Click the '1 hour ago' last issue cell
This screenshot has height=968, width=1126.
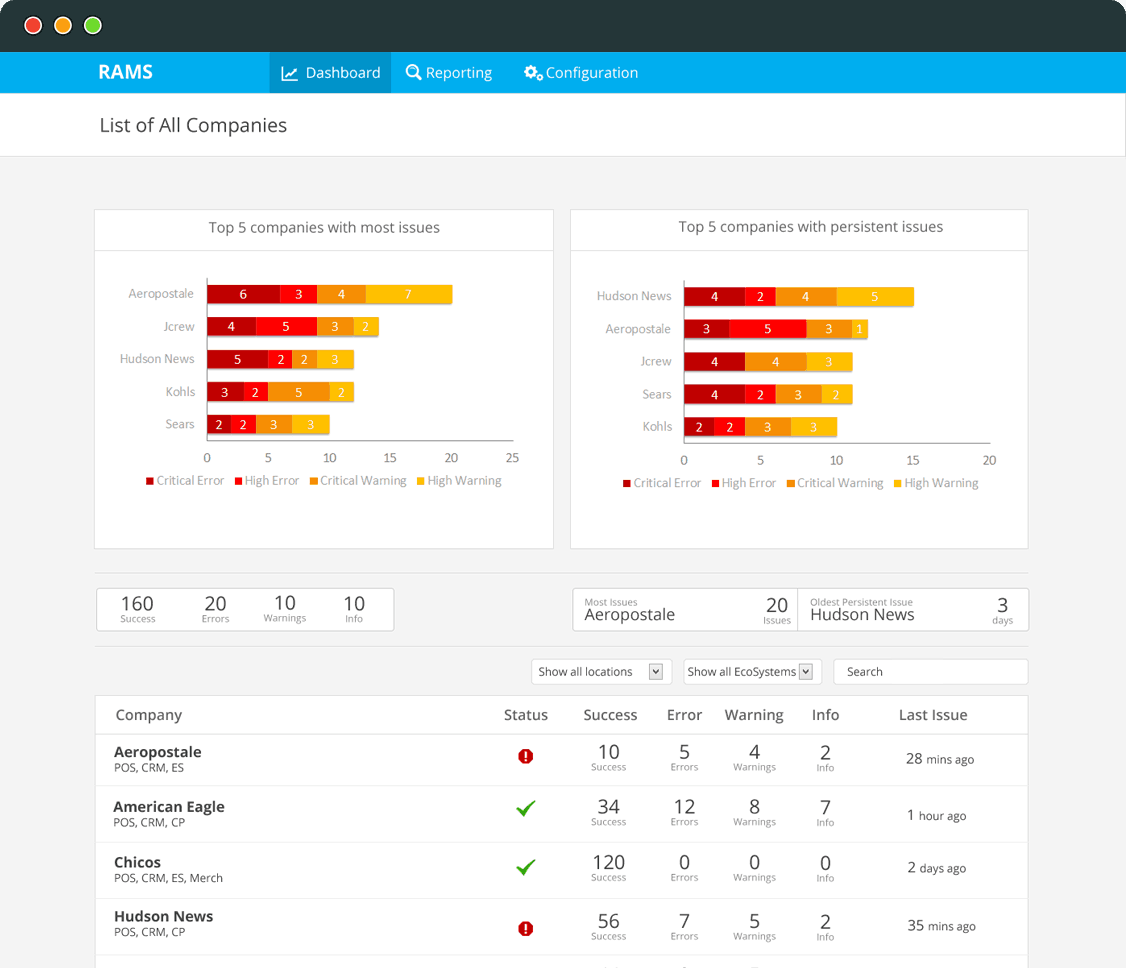tap(936, 816)
